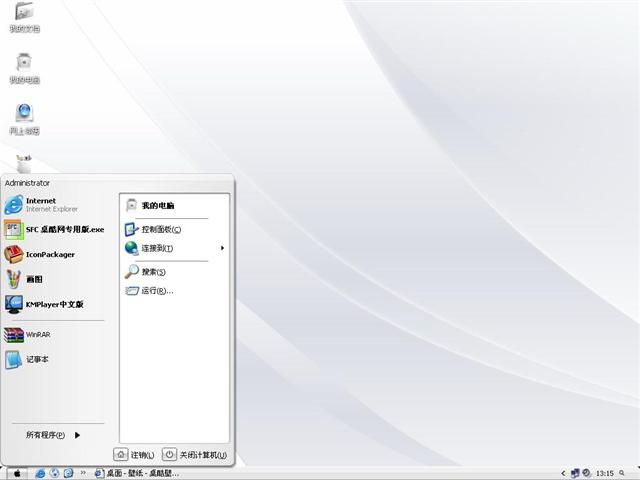Open the network computers tray icon

[575, 473]
